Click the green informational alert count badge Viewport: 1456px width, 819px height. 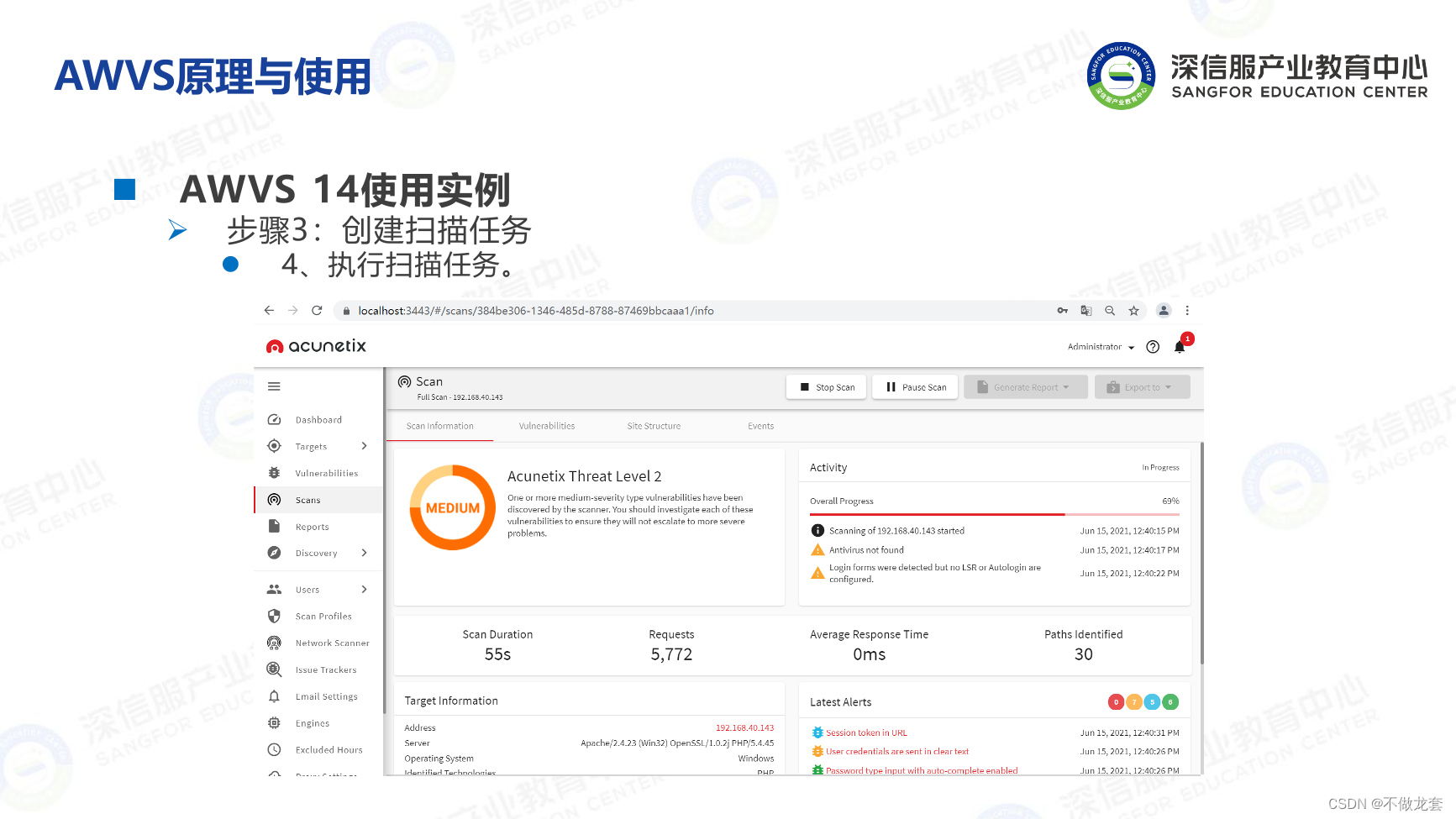click(x=1170, y=702)
